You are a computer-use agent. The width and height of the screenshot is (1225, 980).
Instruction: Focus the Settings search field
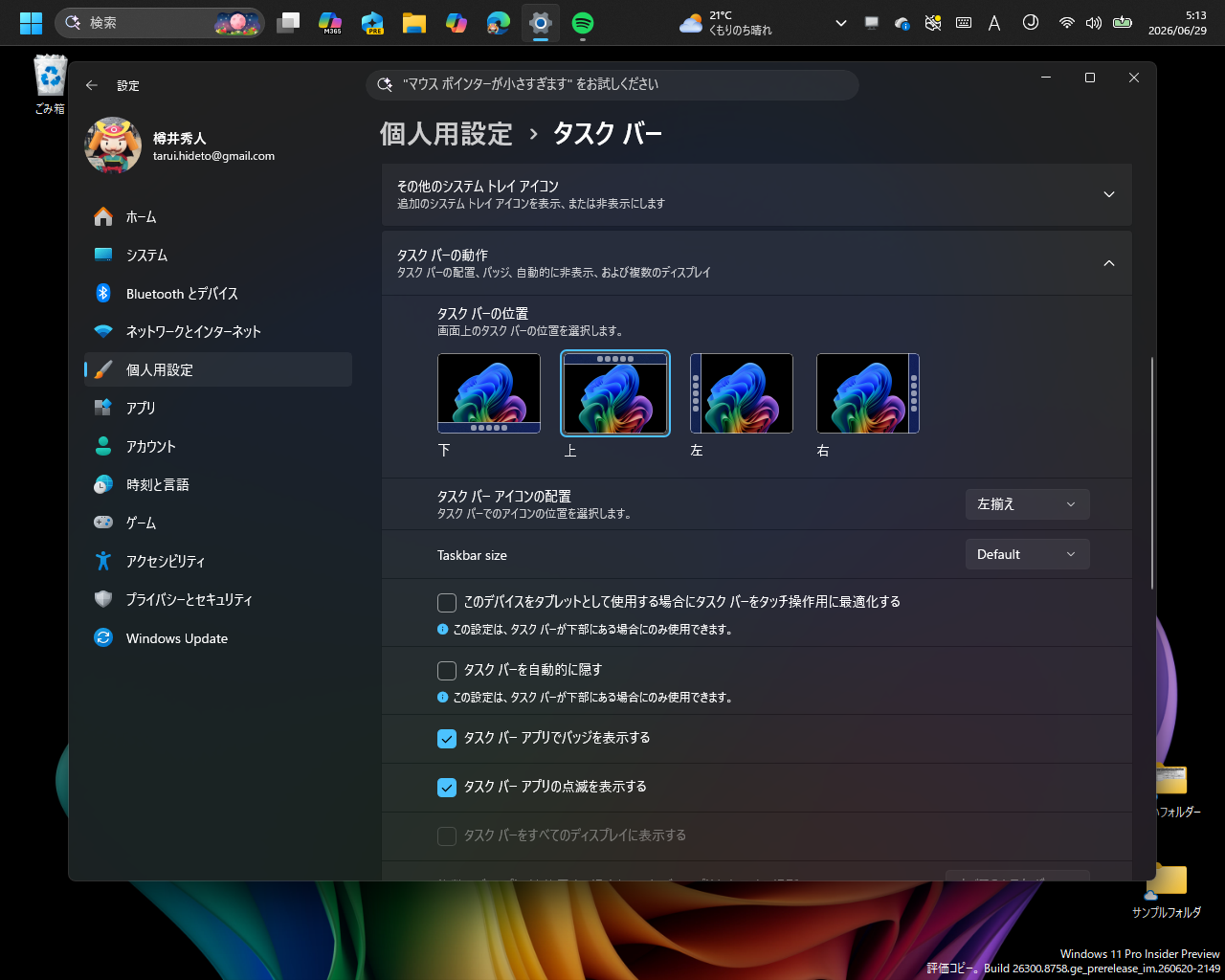(612, 84)
